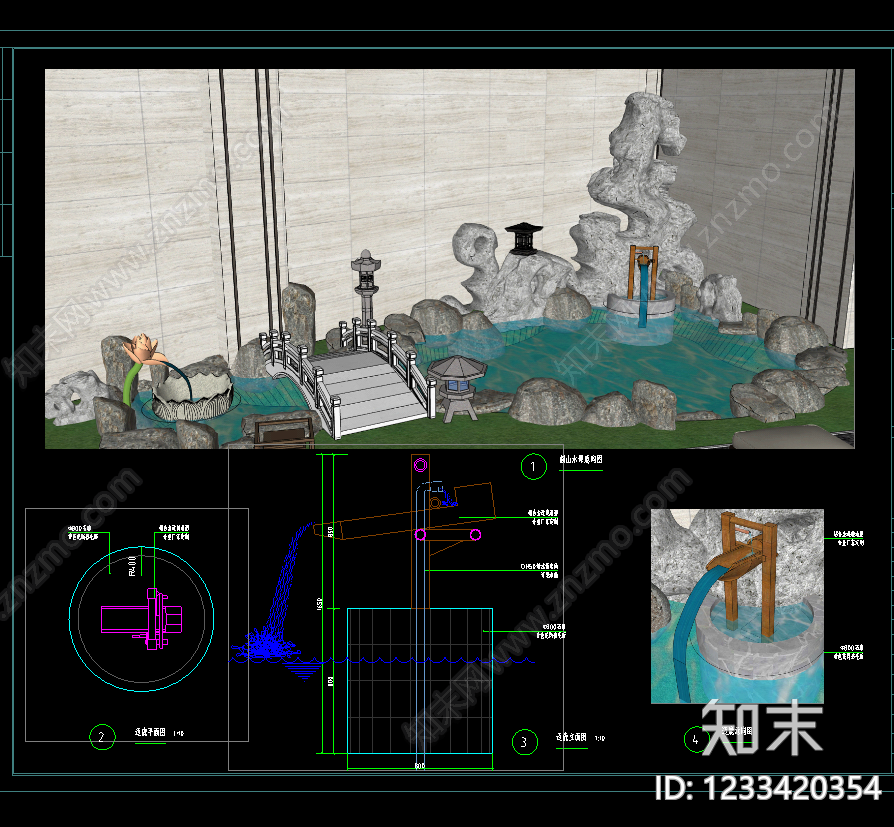Click the green callout circle numbered 3

[x=525, y=742]
